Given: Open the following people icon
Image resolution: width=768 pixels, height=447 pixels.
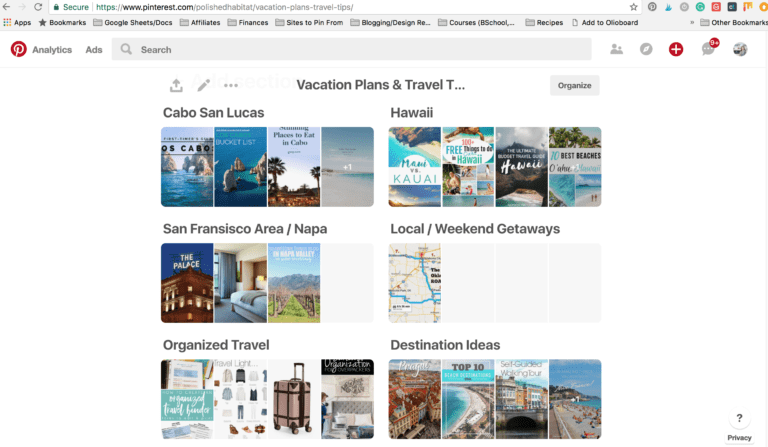Looking at the screenshot, I should click(616, 49).
